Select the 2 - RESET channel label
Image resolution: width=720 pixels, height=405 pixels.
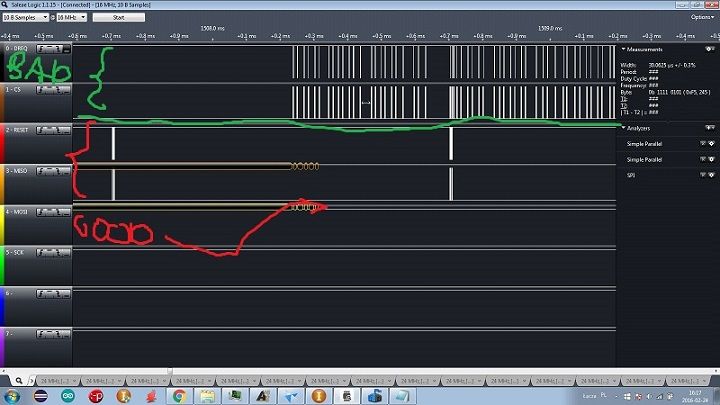(17, 130)
